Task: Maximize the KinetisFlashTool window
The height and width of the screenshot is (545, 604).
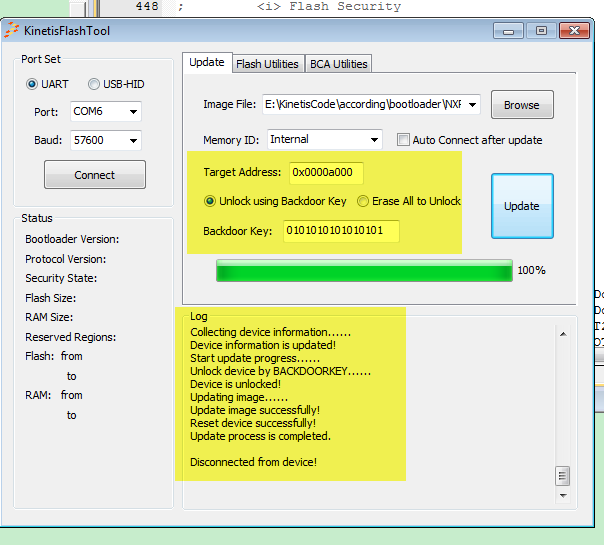Action: (x=541, y=31)
